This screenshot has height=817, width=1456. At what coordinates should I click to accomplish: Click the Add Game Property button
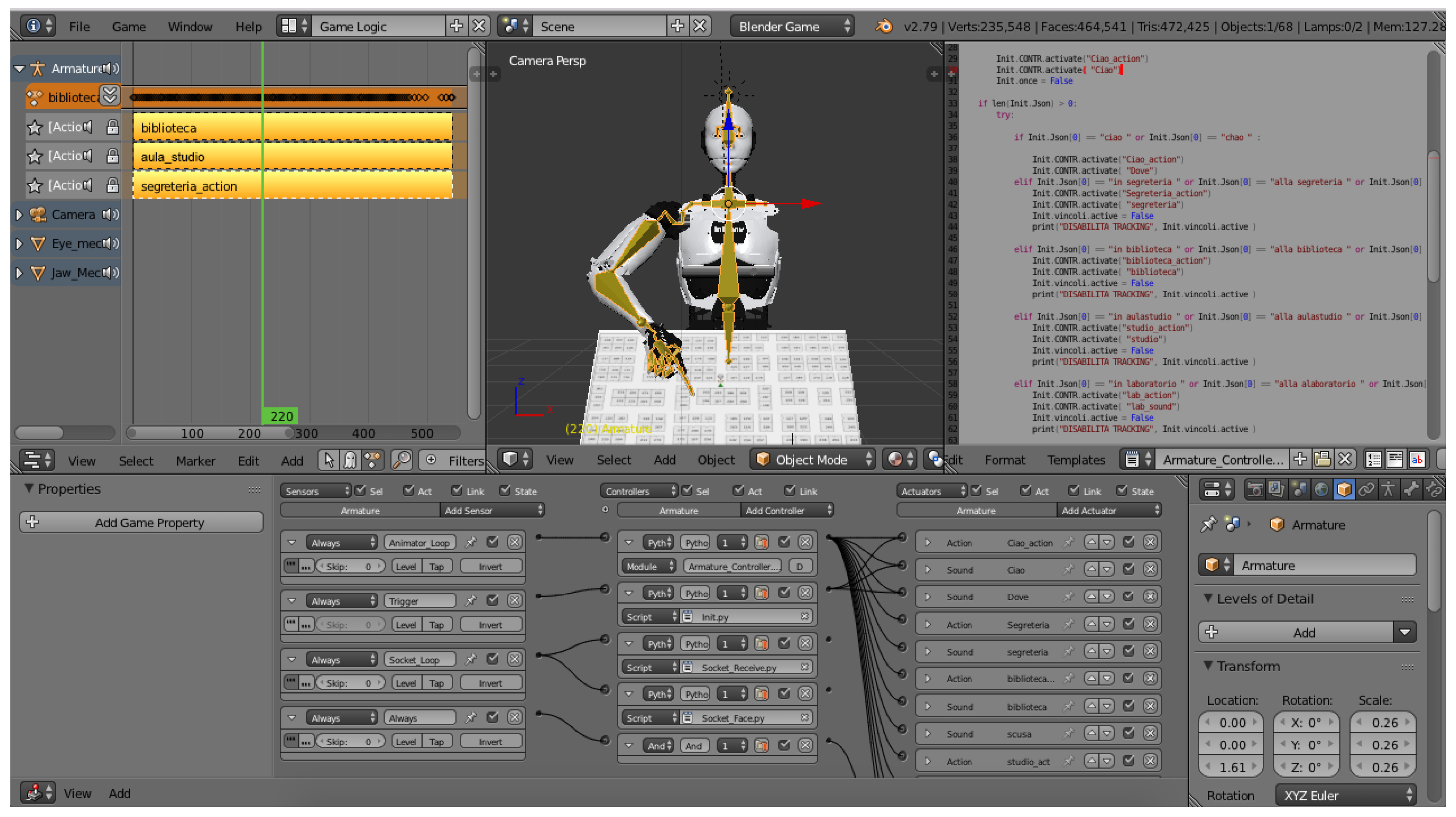(141, 522)
